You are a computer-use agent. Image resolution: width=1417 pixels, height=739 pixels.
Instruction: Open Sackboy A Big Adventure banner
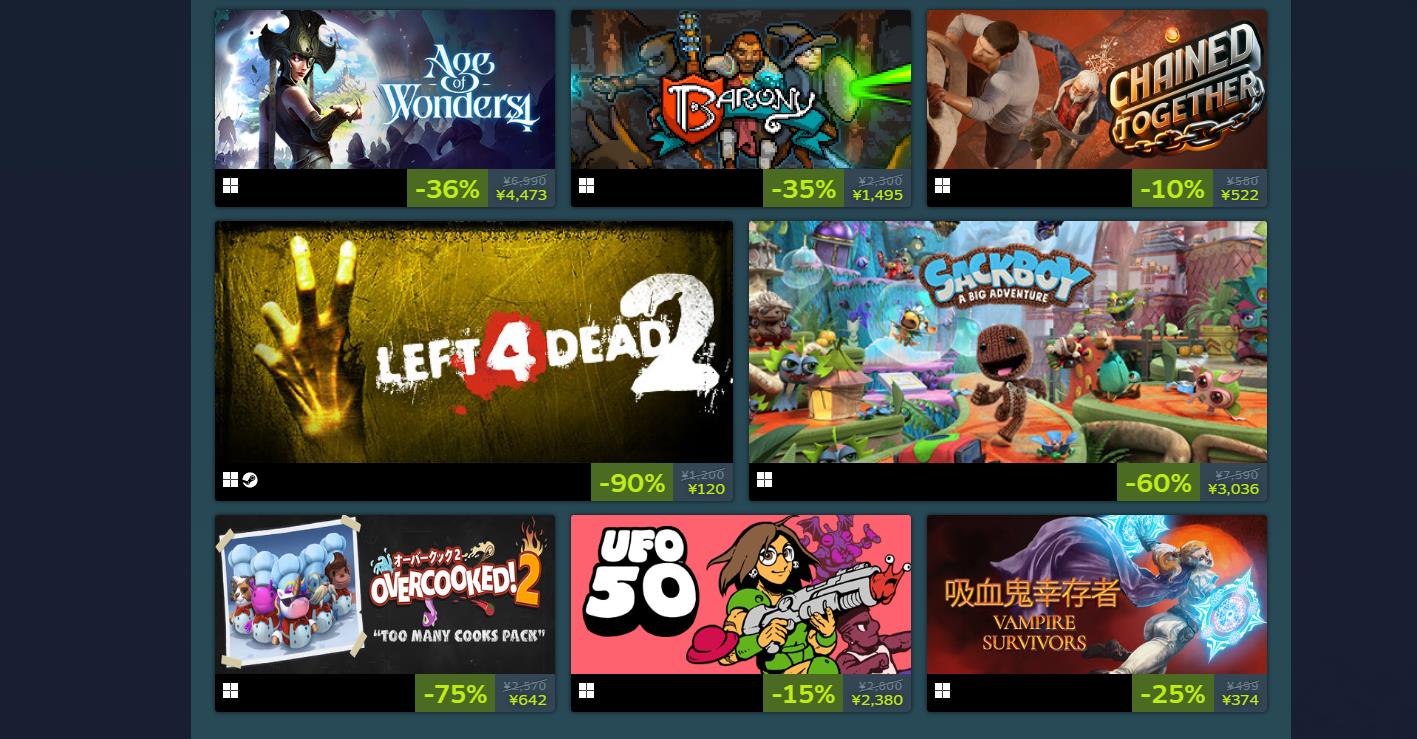[1008, 342]
